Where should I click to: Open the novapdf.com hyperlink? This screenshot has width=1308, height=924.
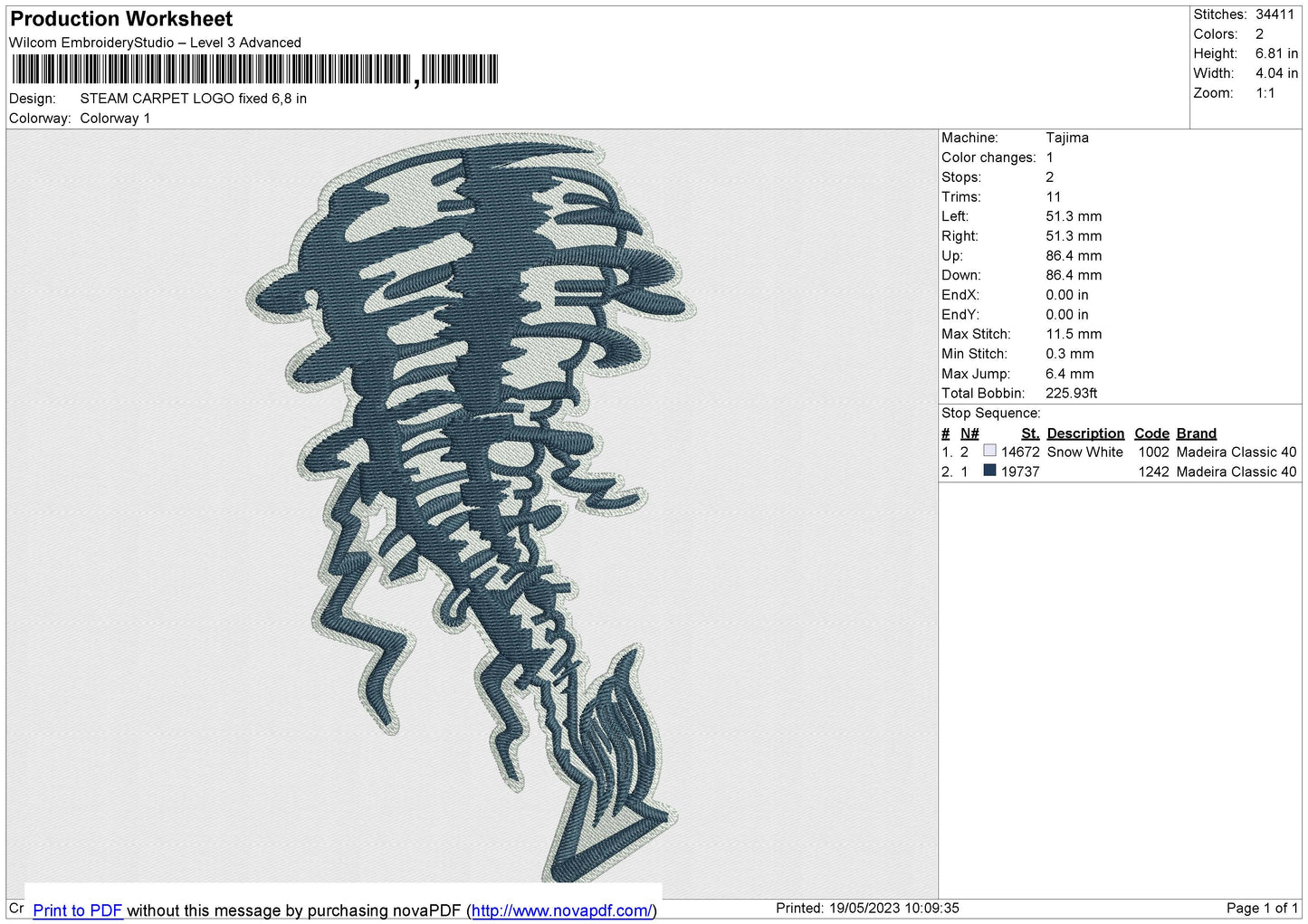[x=561, y=910]
